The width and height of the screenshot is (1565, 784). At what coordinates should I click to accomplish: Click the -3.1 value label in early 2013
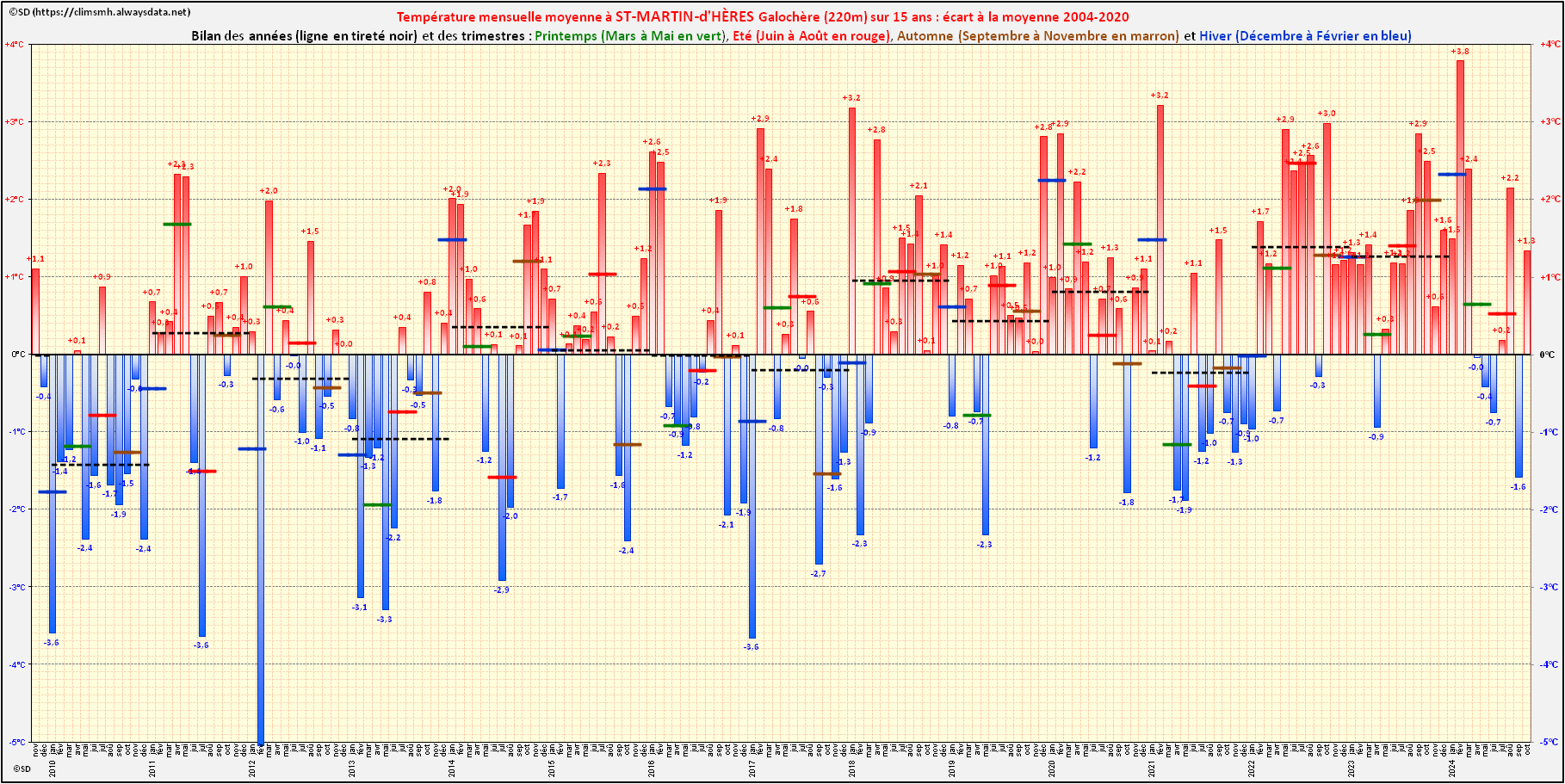point(360,607)
